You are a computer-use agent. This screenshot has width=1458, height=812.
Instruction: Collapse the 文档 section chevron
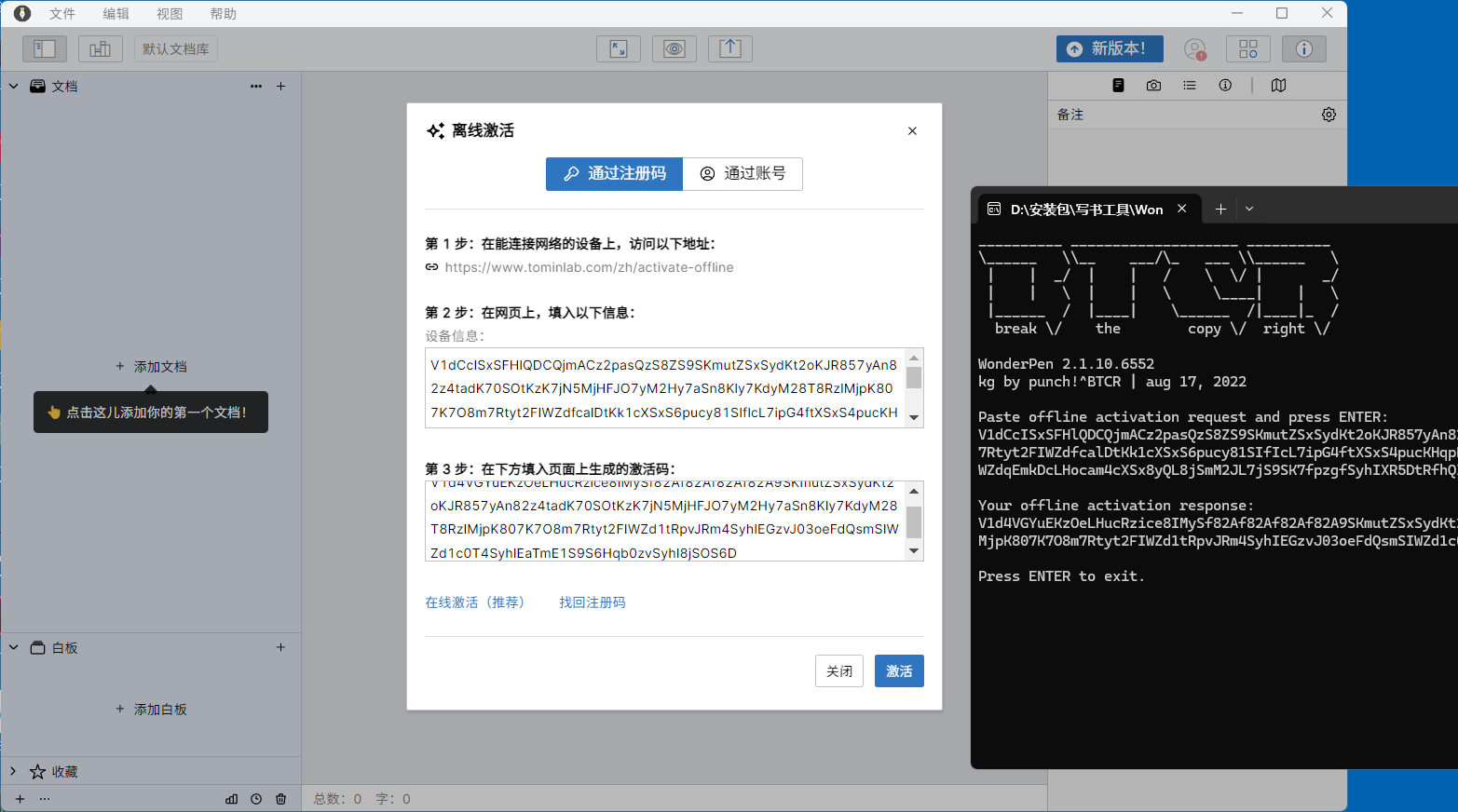click(x=14, y=86)
